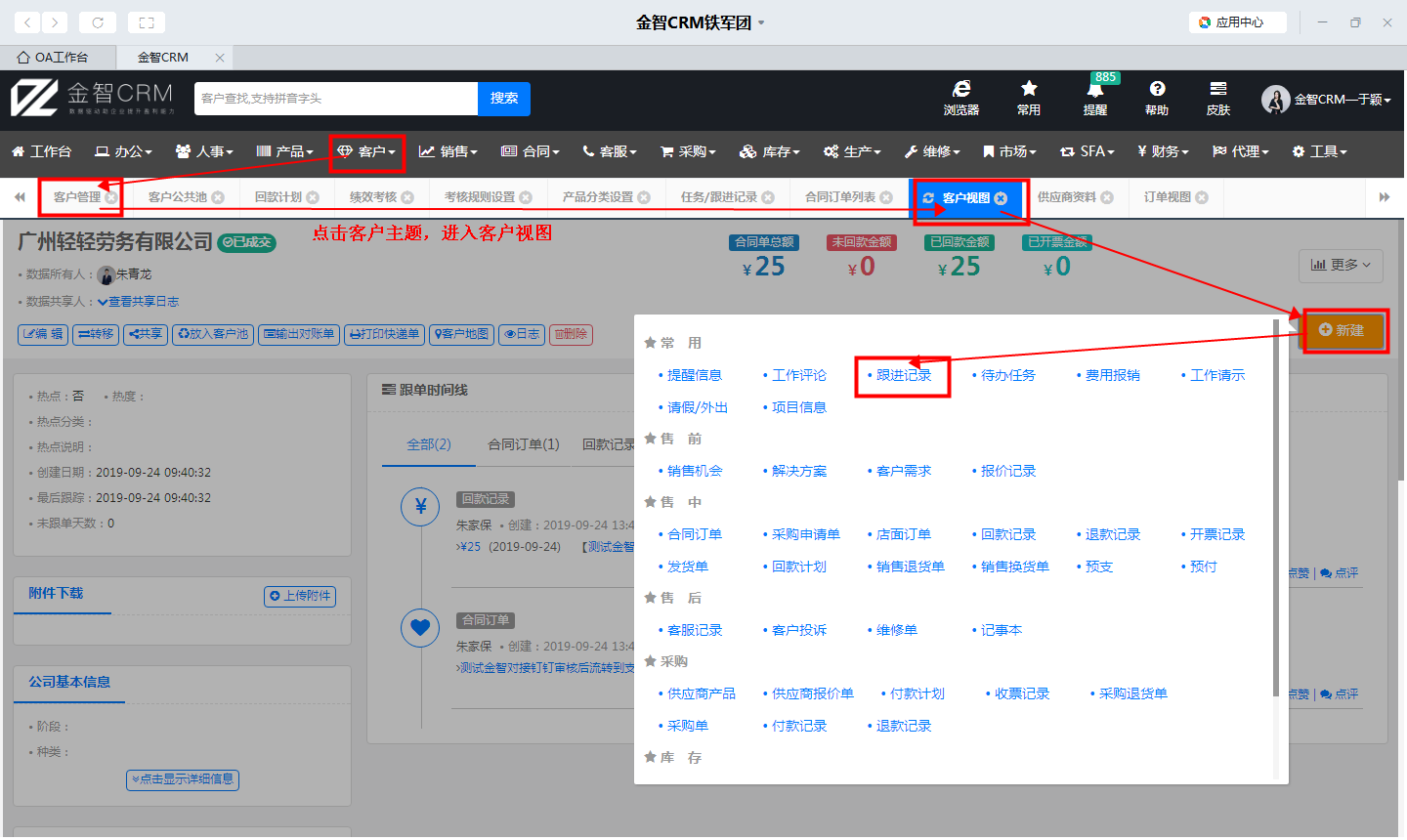Viewport: 1407px width, 840px height.
Task: Close the 回款计划 tab
Action: point(313,197)
